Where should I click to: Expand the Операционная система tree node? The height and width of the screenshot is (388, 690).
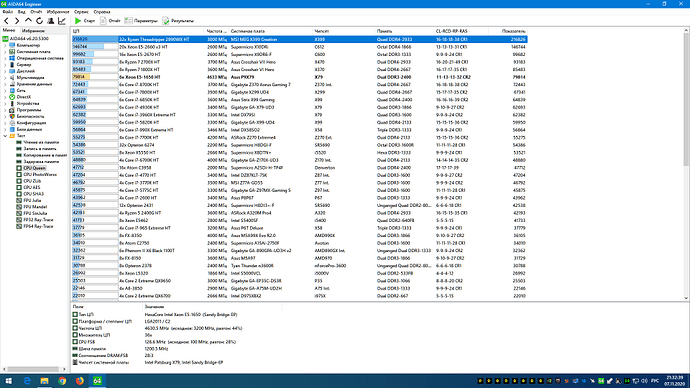pos(5,58)
